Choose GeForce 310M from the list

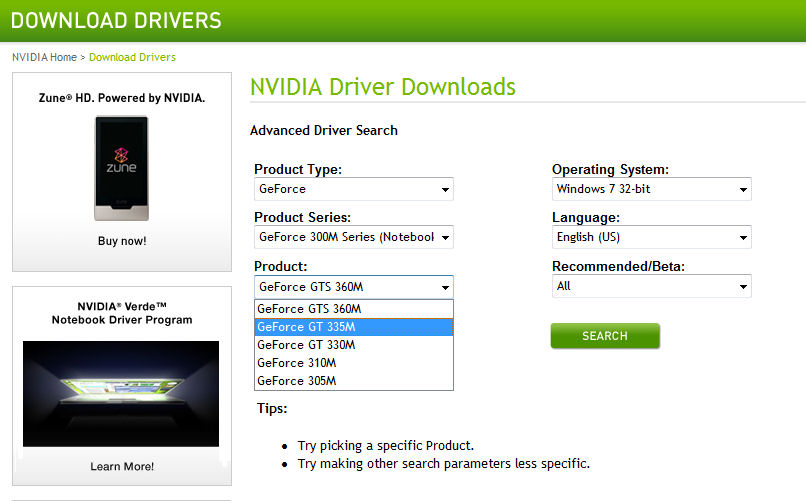(354, 363)
